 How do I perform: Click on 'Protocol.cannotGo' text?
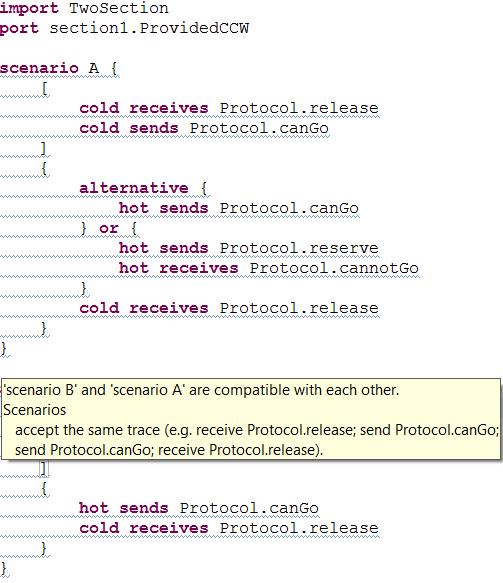click(x=334, y=268)
